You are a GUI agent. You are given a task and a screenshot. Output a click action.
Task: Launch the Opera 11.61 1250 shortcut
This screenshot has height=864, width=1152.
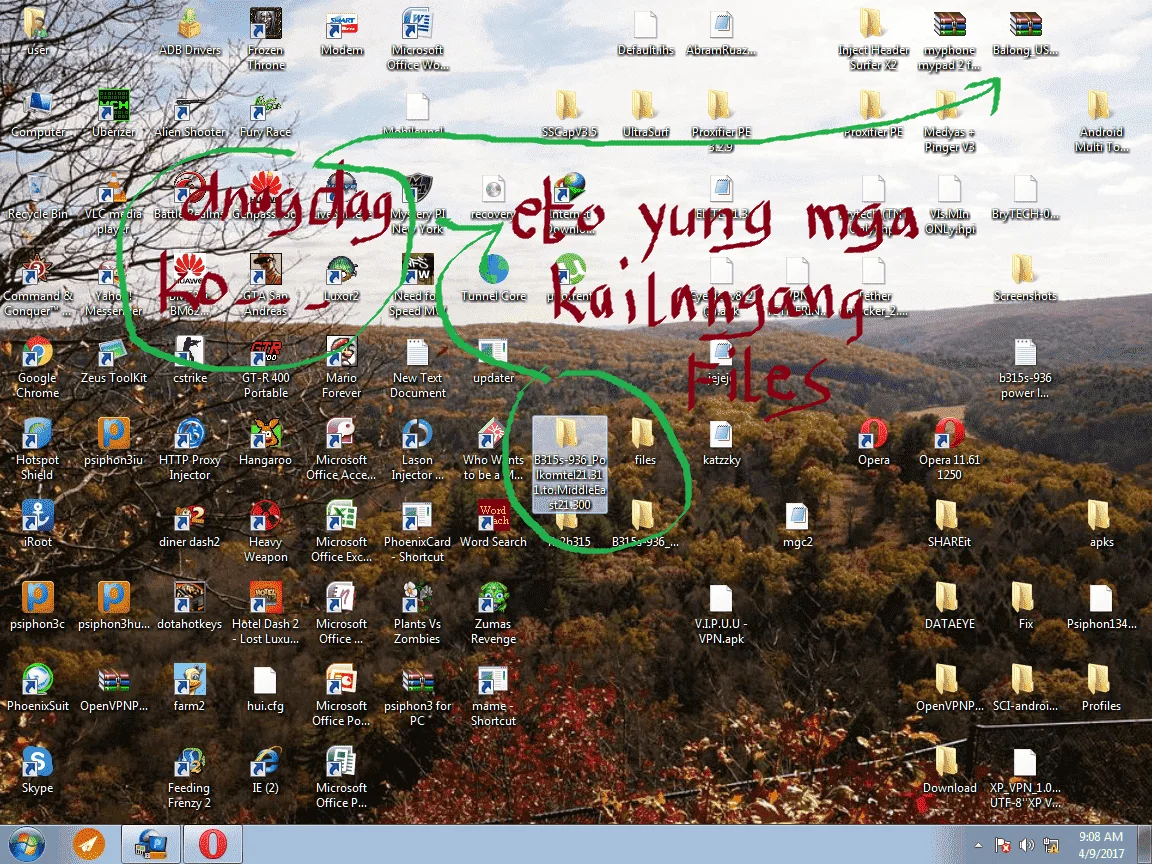[x=949, y=450]
